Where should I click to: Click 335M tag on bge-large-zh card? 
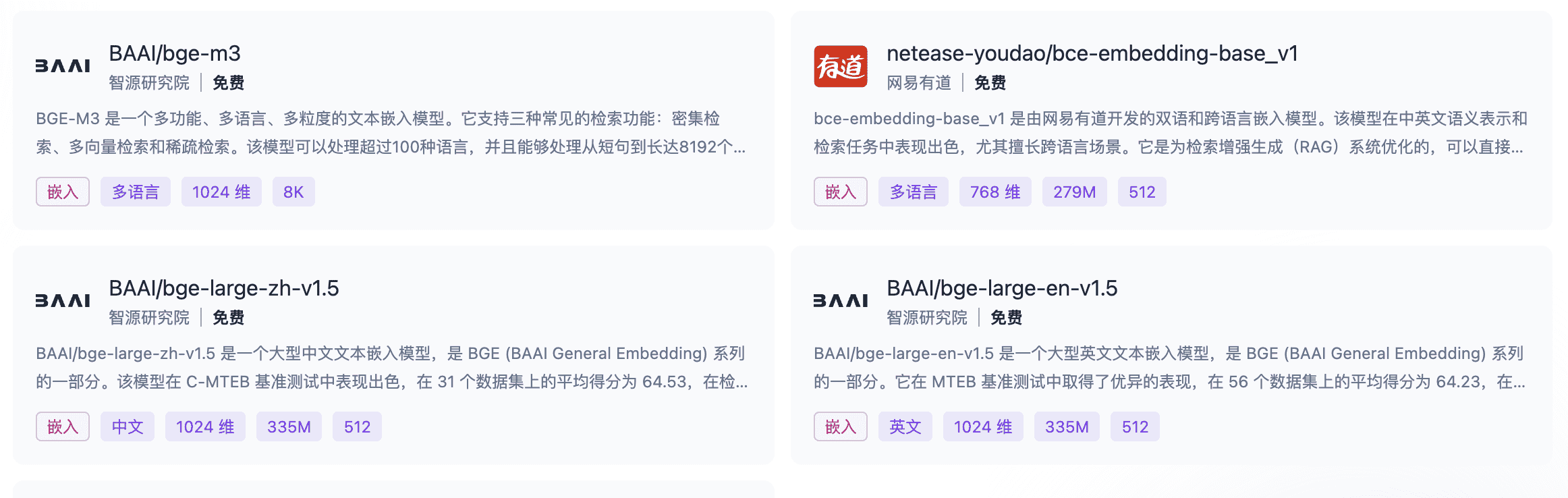point(289,427)
